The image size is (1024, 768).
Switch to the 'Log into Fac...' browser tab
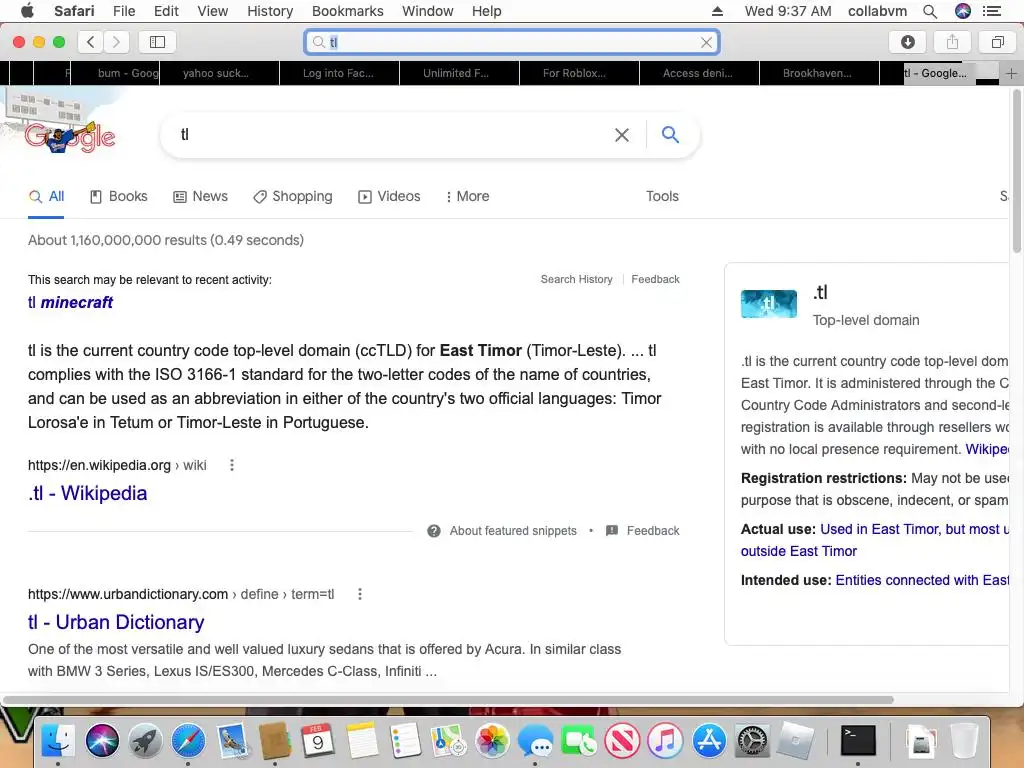340,73
